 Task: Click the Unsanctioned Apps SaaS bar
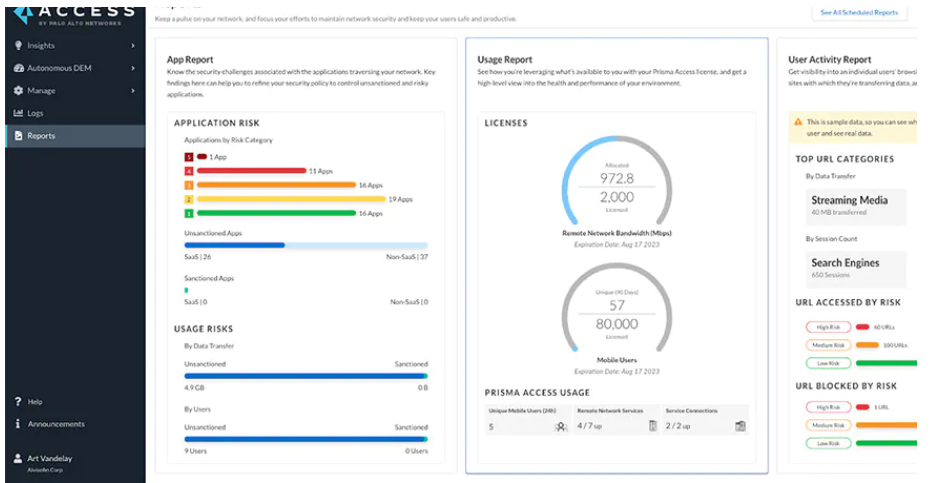pyautogui.click(x=235, y=245)
